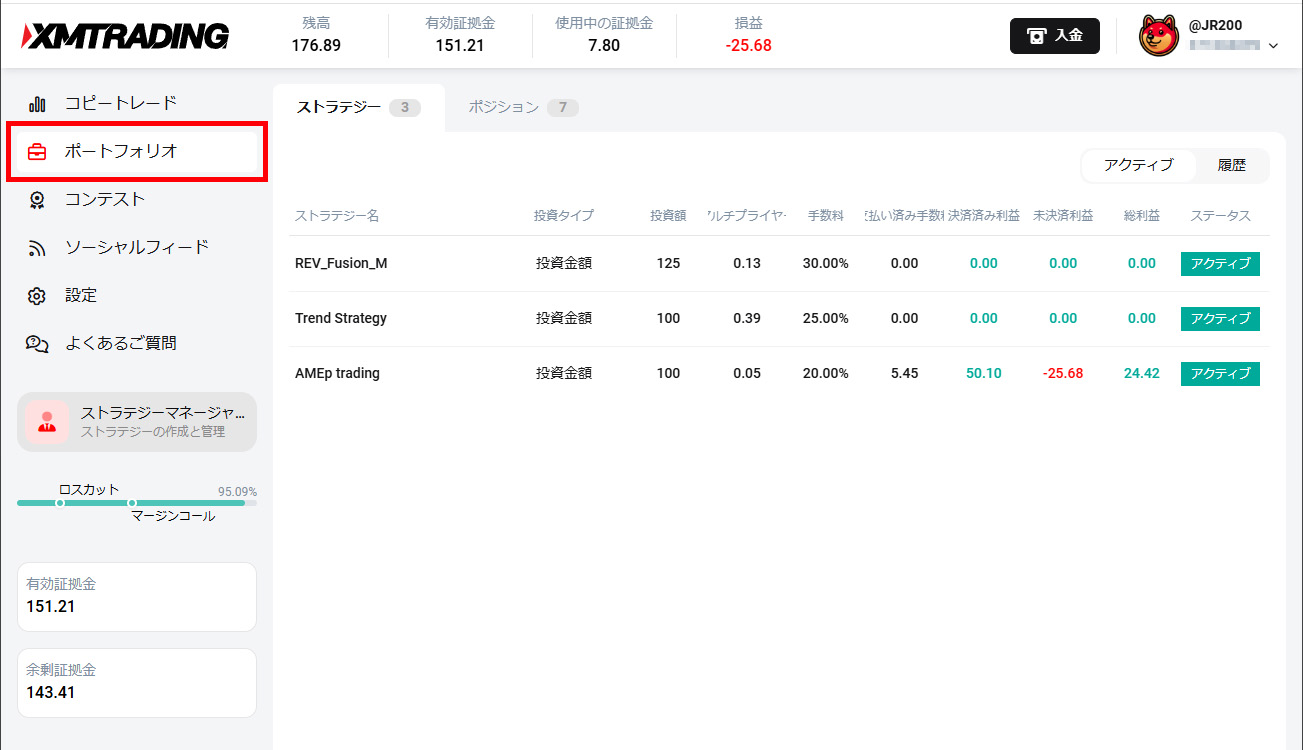Click the deposit wallet icon
The image size is (1303, 750).
click(x=1037, y=36)
